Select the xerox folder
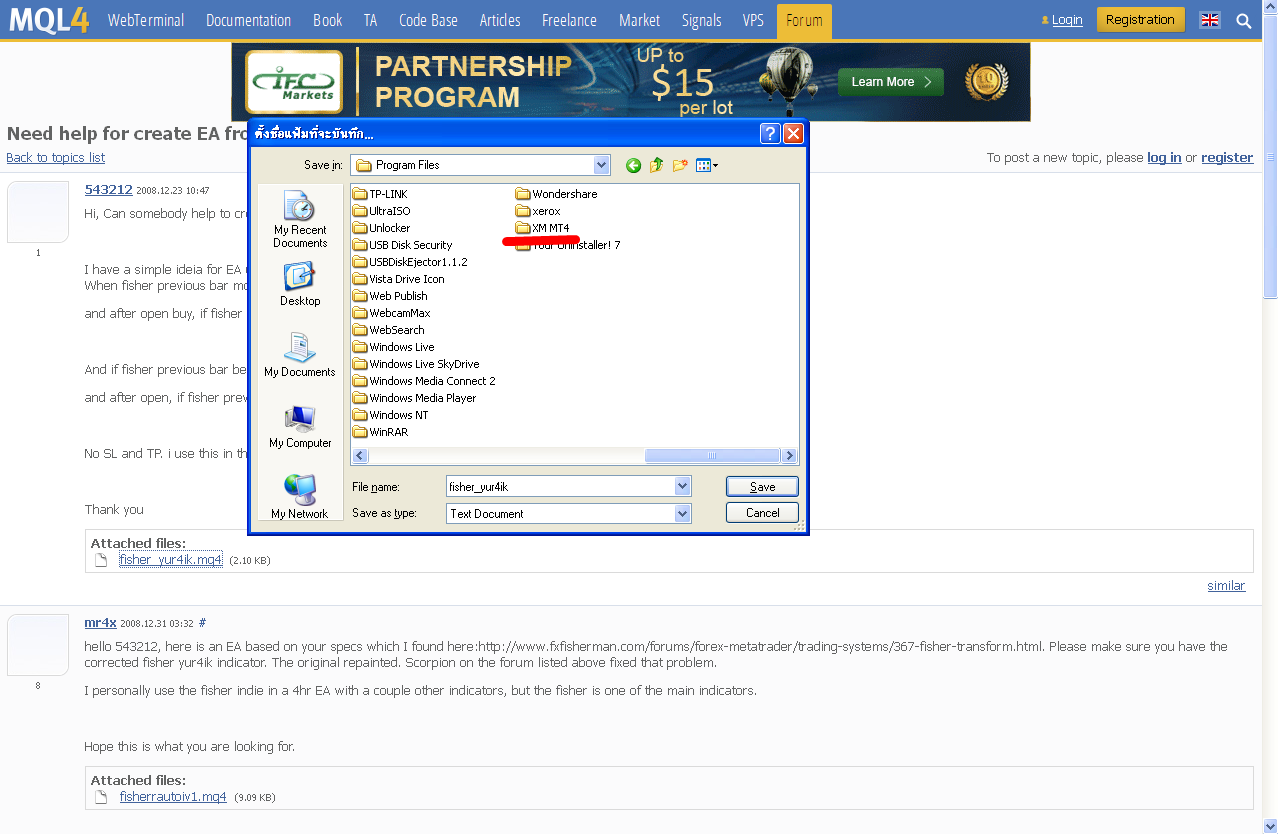This screenshot has height=834, width=1278. (x=538, y=211)
